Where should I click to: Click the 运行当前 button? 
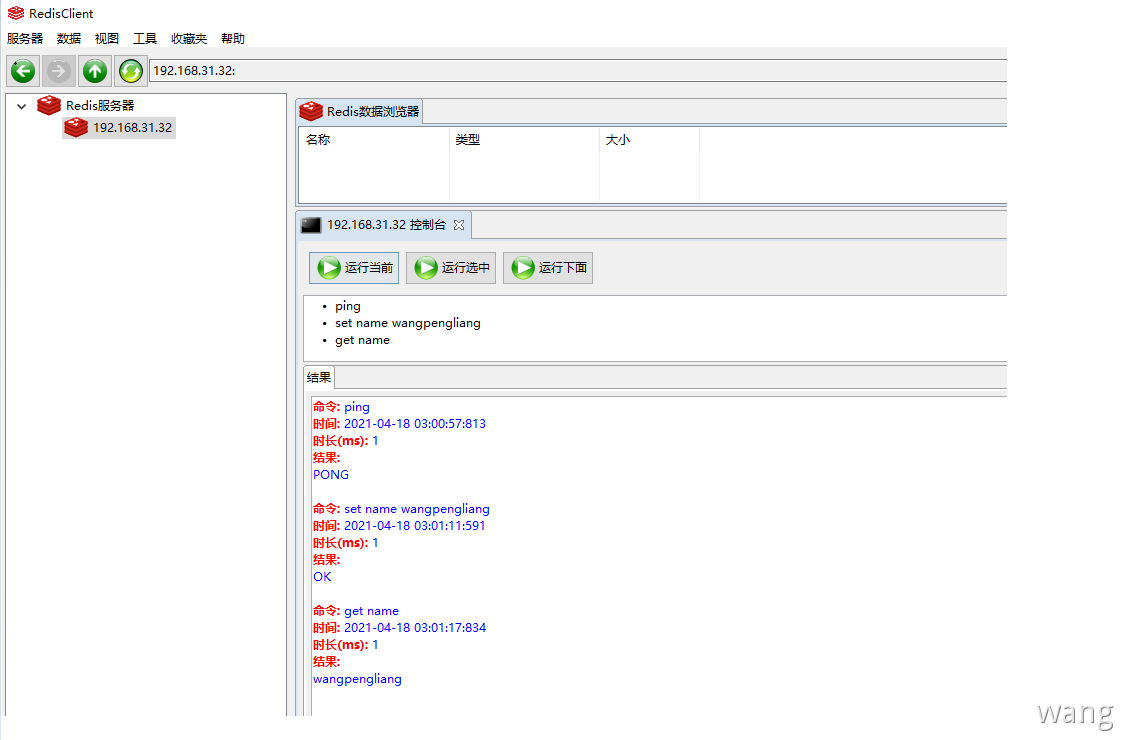(355, 268)
